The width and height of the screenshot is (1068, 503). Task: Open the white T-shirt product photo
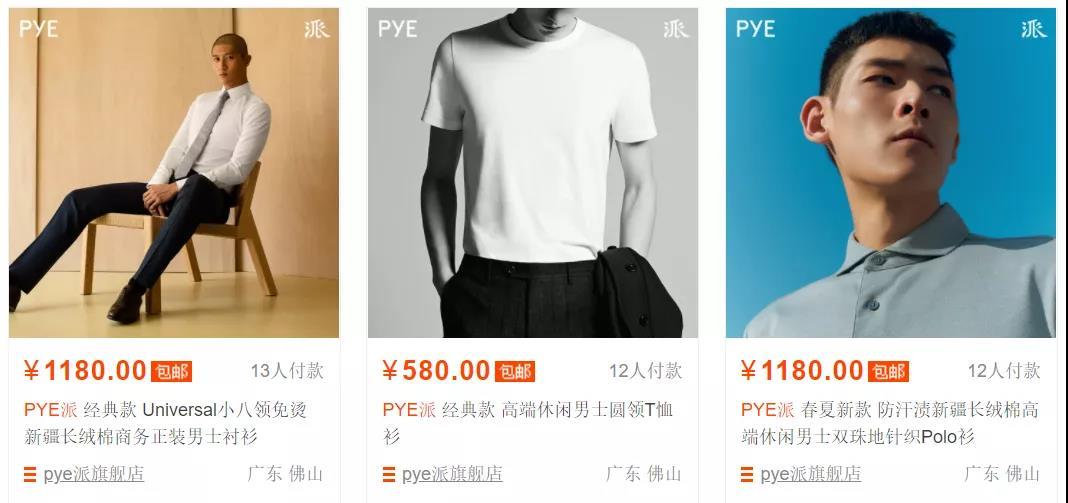533,172
